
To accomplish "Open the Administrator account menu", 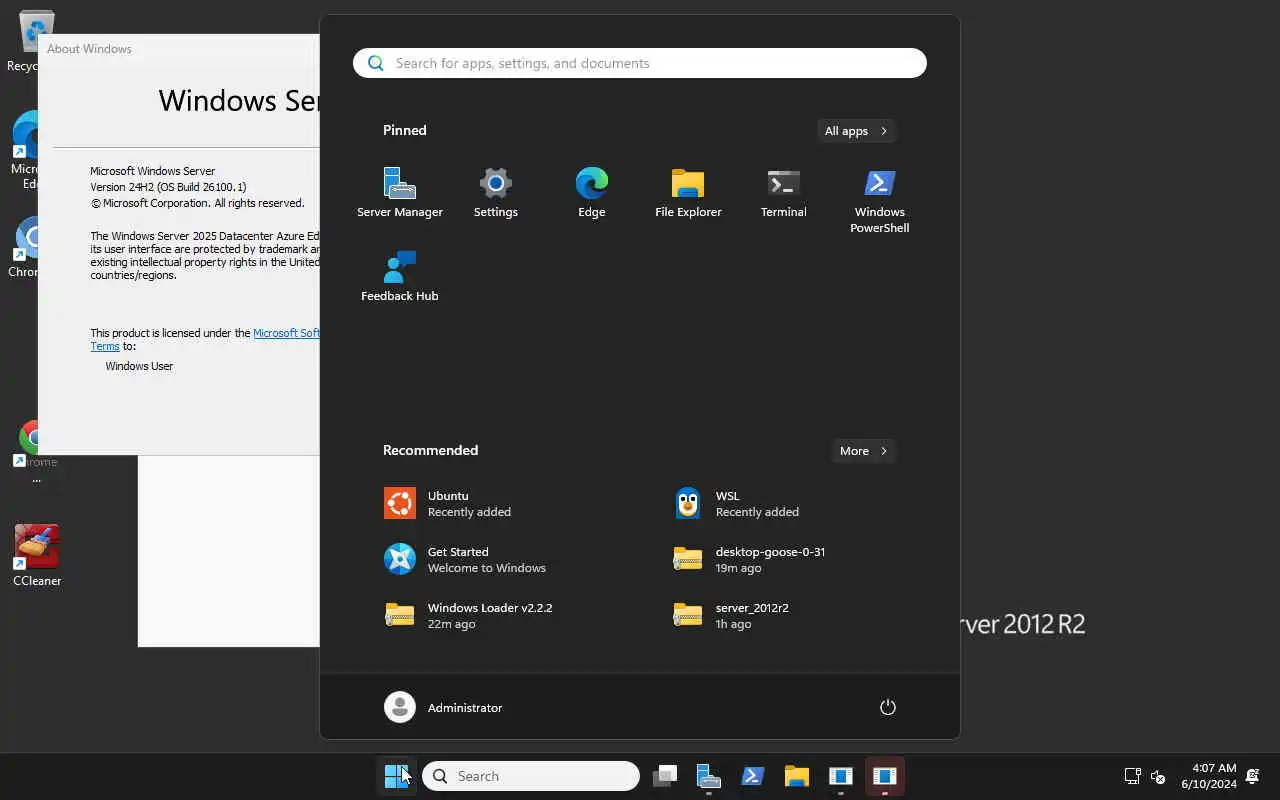I will (444, 707).
